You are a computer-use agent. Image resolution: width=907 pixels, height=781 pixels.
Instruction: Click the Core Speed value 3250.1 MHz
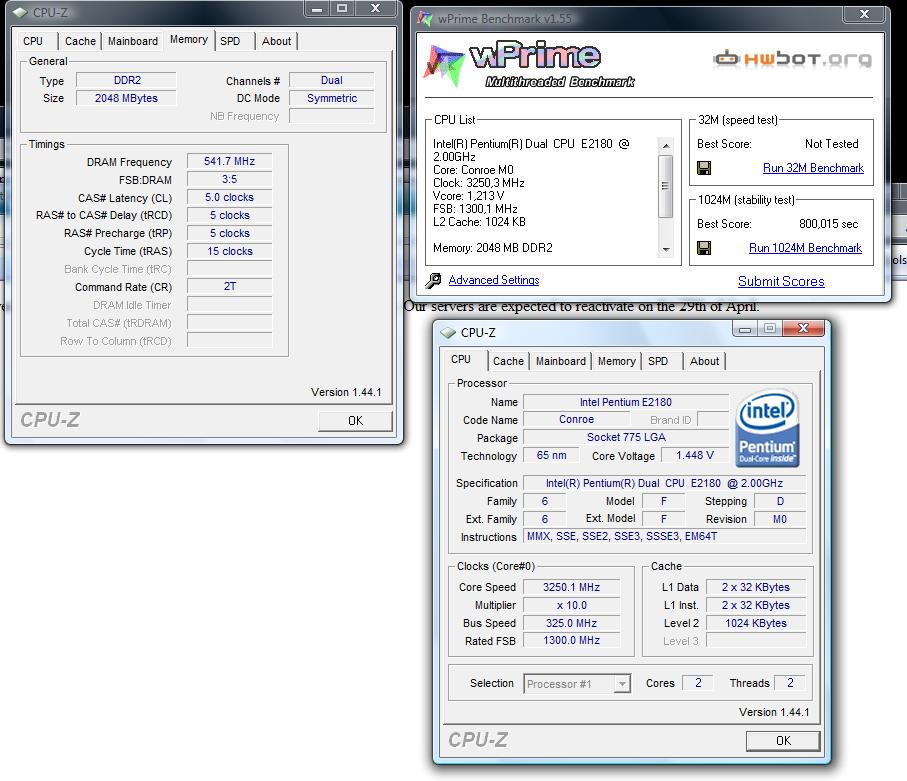coord(572,587)
